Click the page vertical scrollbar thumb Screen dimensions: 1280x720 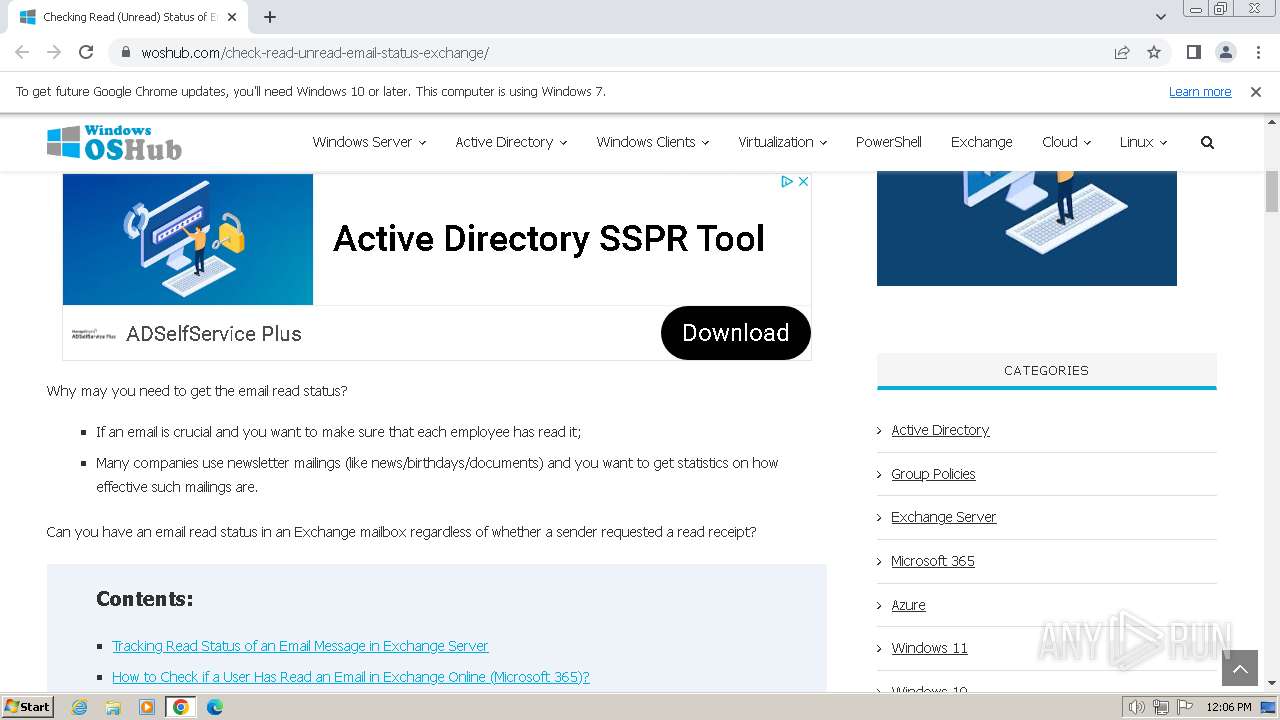tap(1272, 192)
